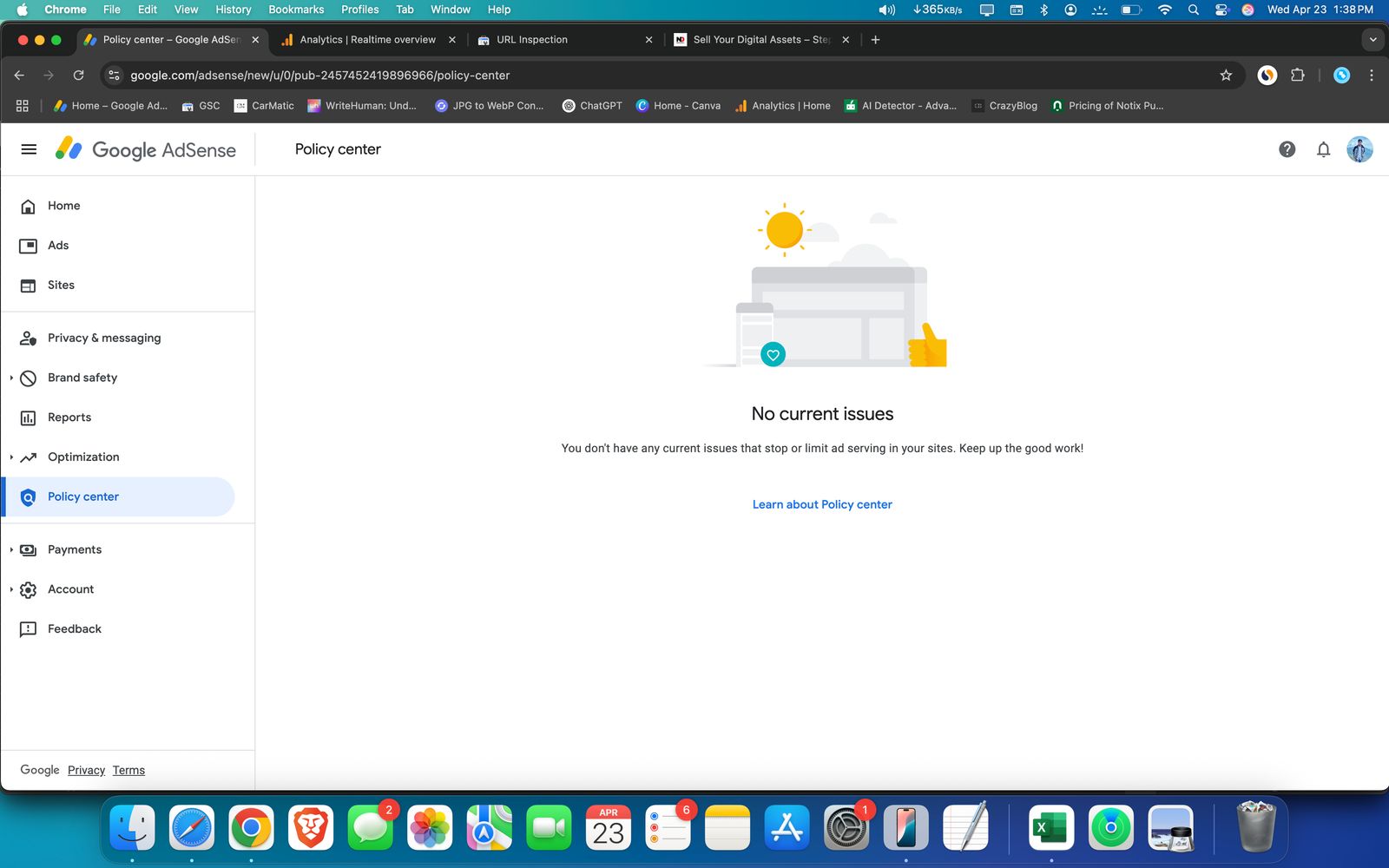The width and height of the screenshot is (1389, 868).
Task: Expand the Optimization submenu arrow
Action: point(11,457)
